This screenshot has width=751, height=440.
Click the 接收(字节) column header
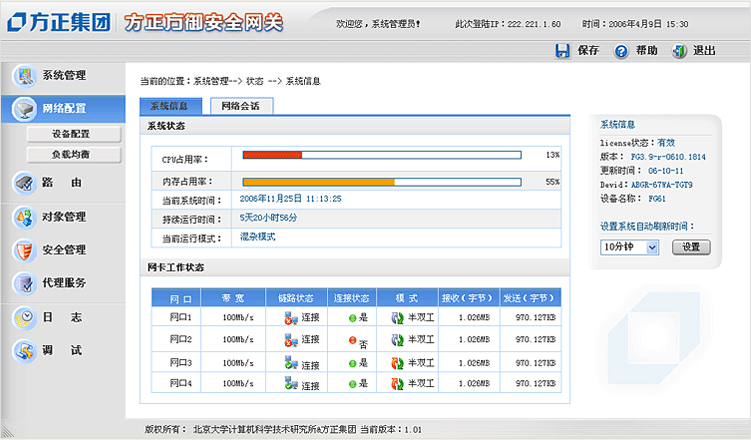tap(469, 297)
